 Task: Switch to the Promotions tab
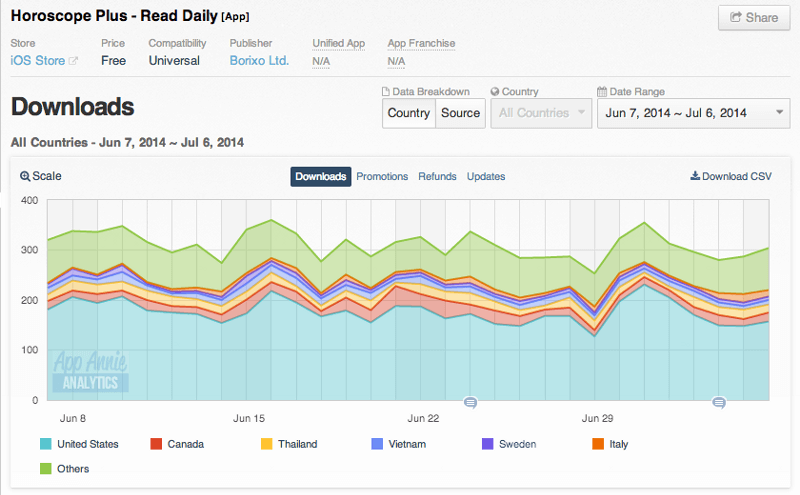pos(382,177)
